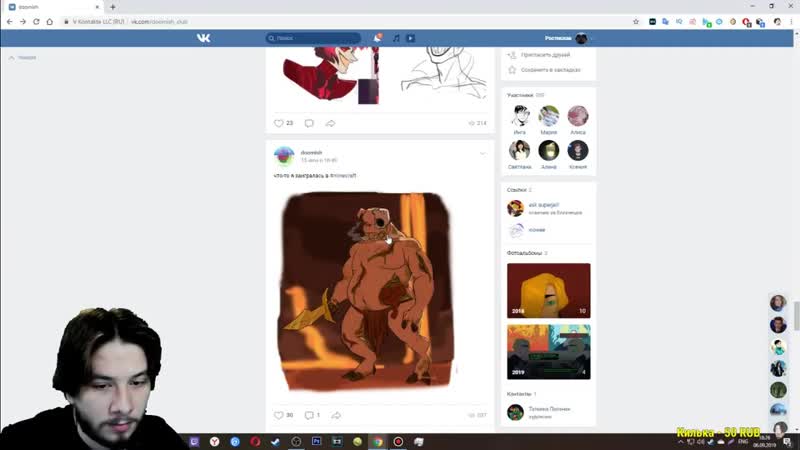The height and width of the screenshot is (450, 800).
Task: Open the VK video icon in header
Action: click(x=410, y=38)
